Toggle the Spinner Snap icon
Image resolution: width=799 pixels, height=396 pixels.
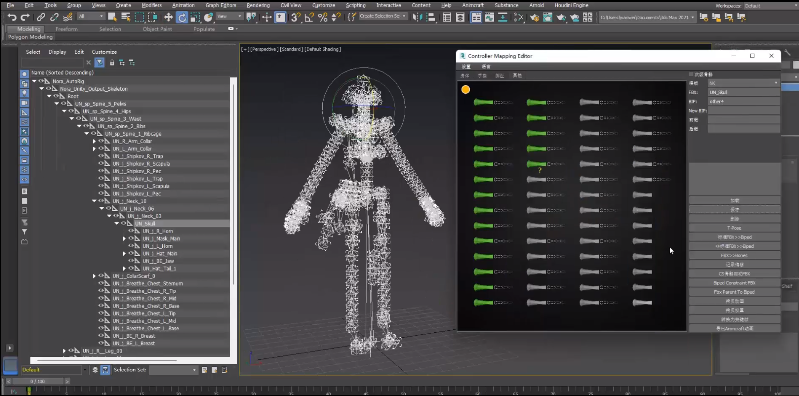[x=336, y=17]
